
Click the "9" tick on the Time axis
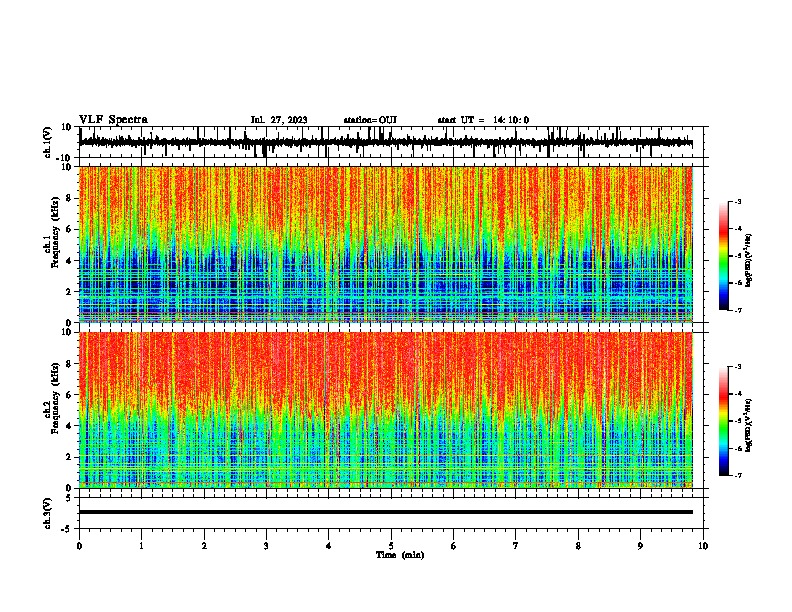640,546
